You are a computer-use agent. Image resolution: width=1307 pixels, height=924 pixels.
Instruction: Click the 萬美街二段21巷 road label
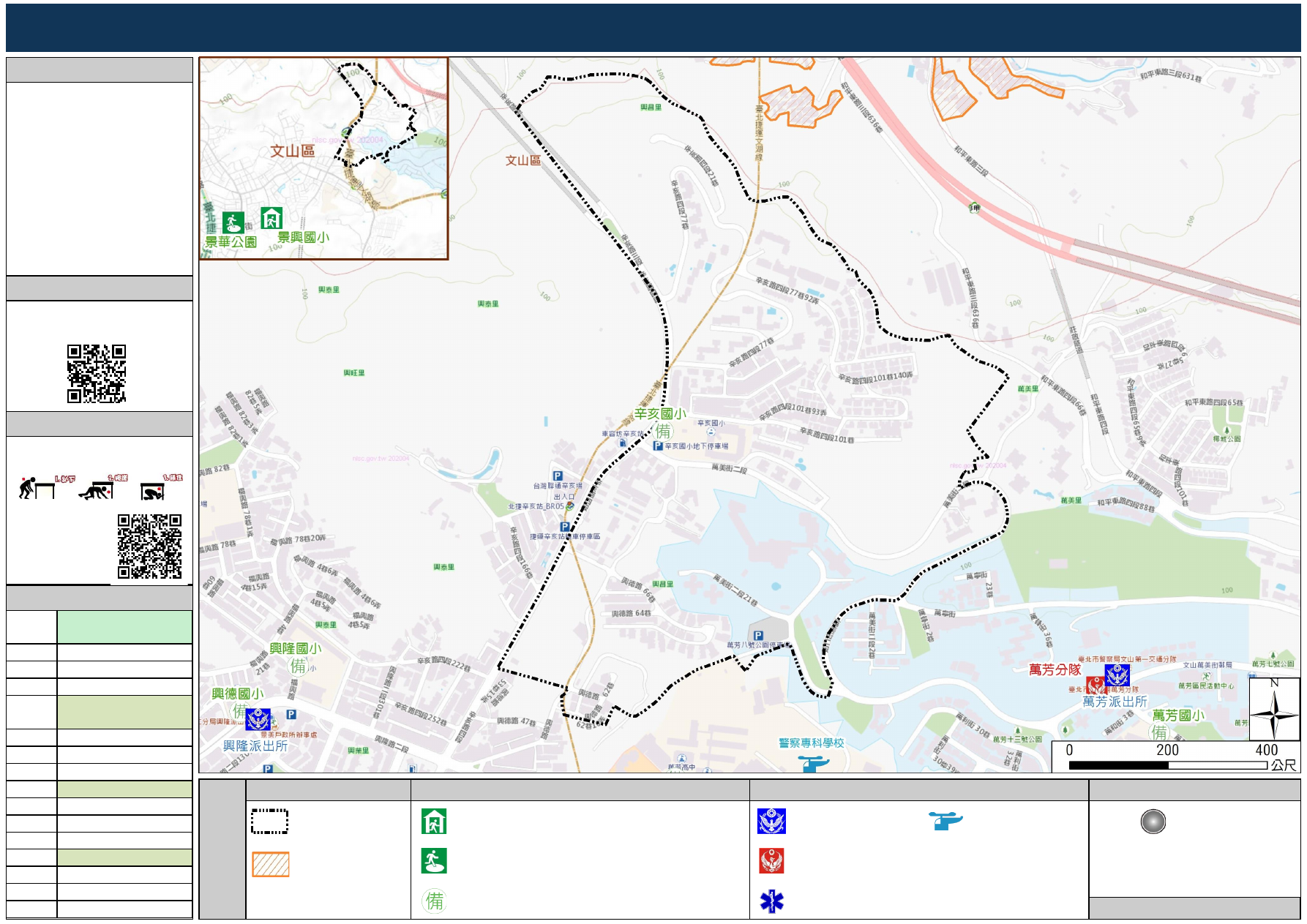735,590
